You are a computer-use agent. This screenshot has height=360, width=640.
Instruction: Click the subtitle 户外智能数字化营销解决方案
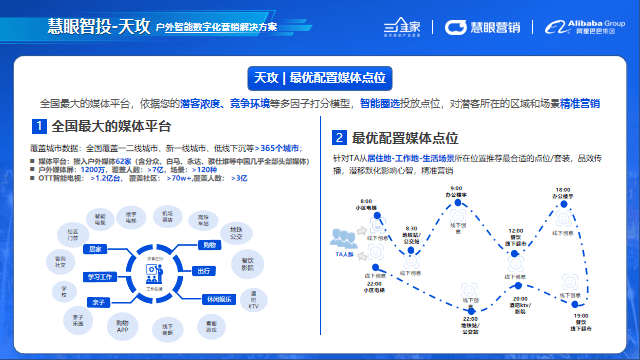[x=216, y=27]
